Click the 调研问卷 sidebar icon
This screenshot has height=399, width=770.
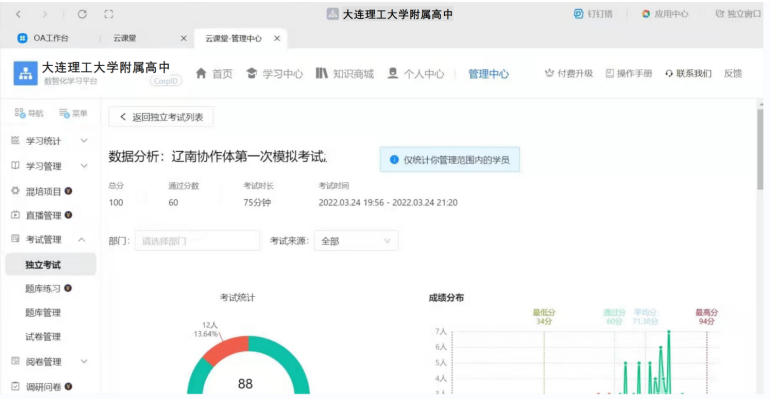pyautogui.click(x=15, y=386)
